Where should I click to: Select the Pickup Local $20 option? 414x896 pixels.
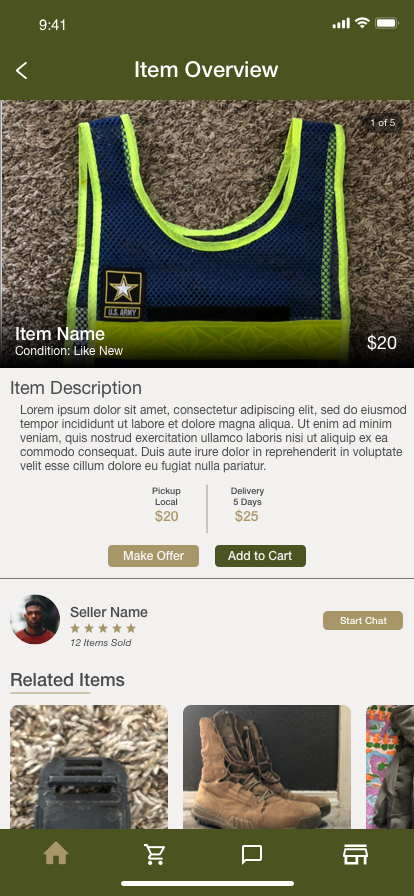166,505
